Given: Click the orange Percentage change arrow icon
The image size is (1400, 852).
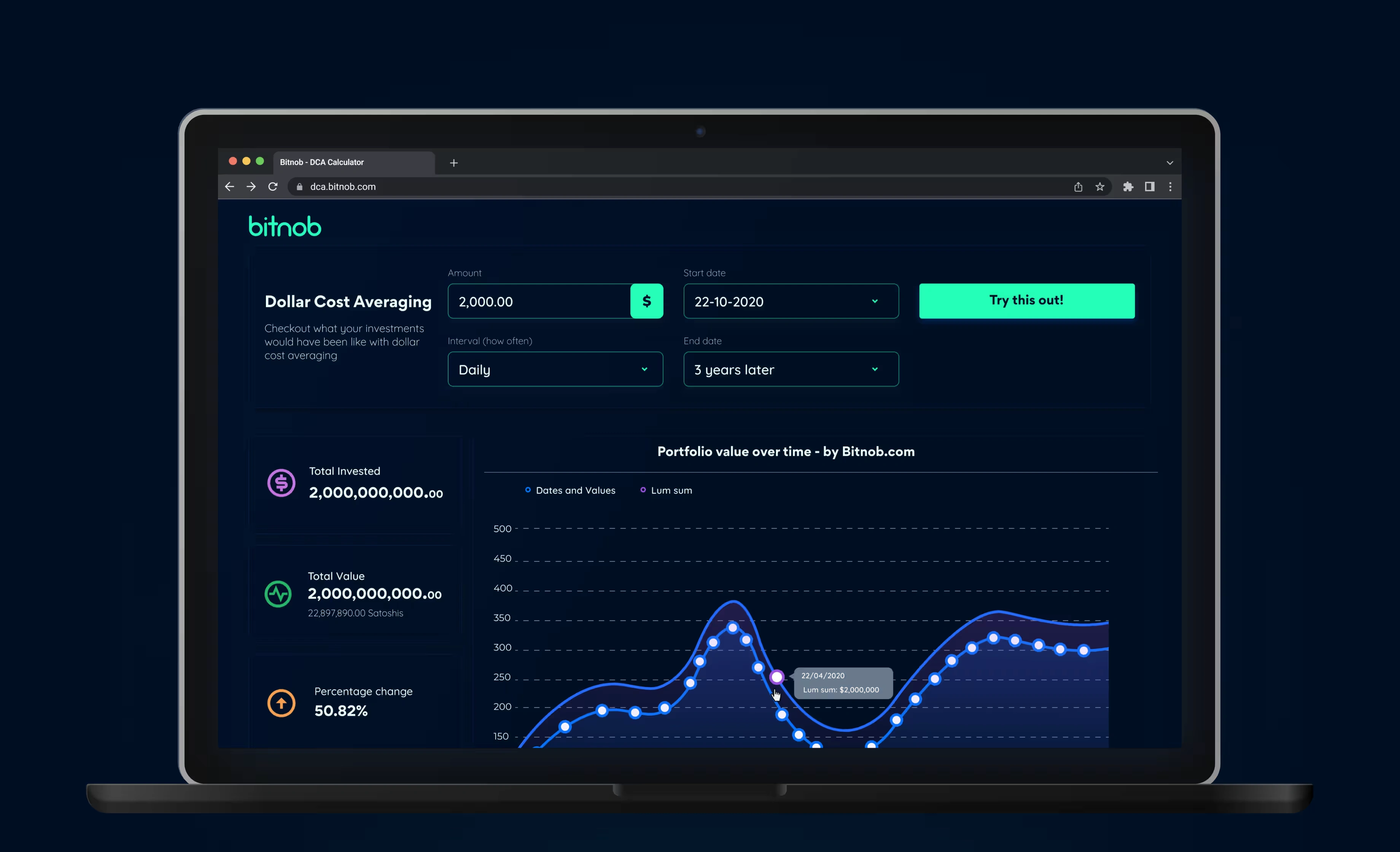Looking at the screenshot, I should (281, 703).
